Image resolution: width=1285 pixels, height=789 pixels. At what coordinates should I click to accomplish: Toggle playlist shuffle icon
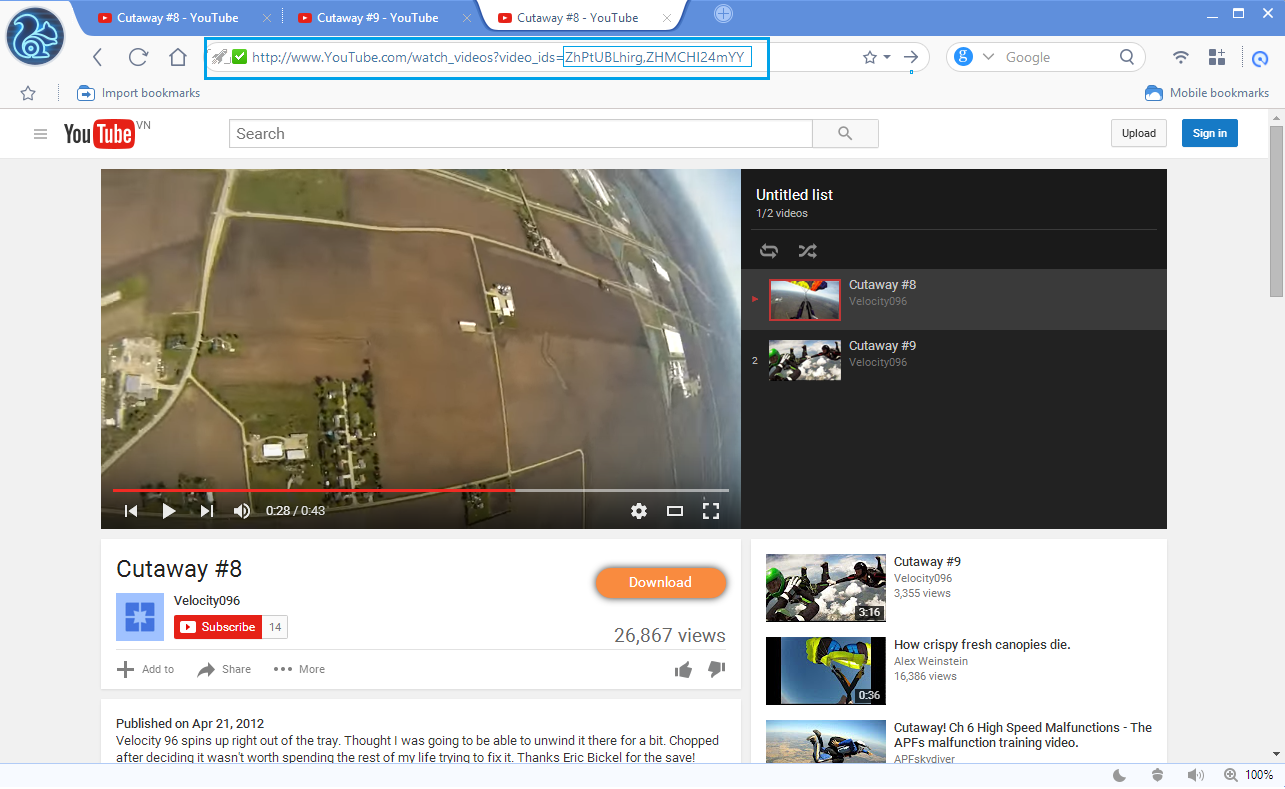click(806, 251)
